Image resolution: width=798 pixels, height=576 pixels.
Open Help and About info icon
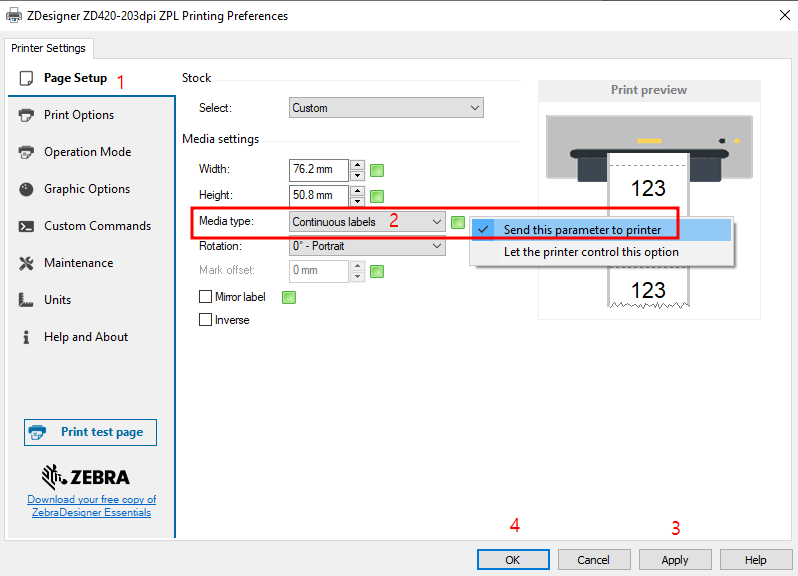(x=26, y=337)
